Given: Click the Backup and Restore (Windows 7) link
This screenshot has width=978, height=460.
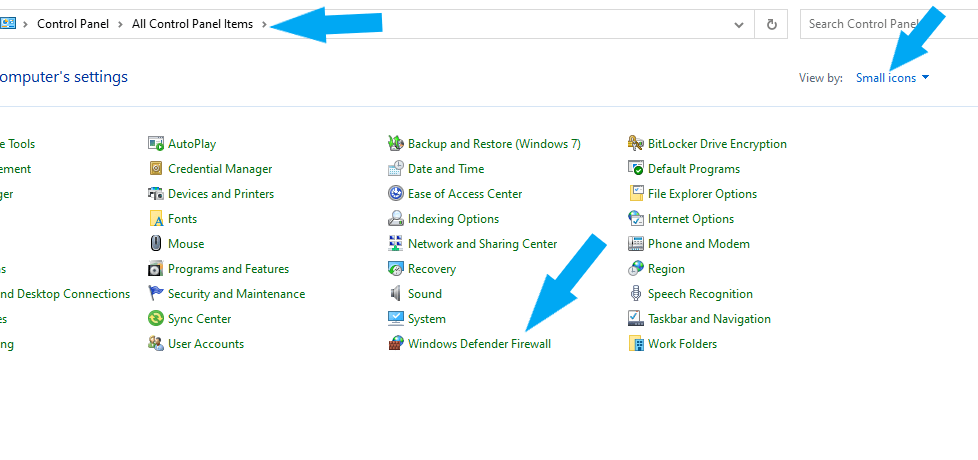Looking at the screenshot, I should (494, 144).
